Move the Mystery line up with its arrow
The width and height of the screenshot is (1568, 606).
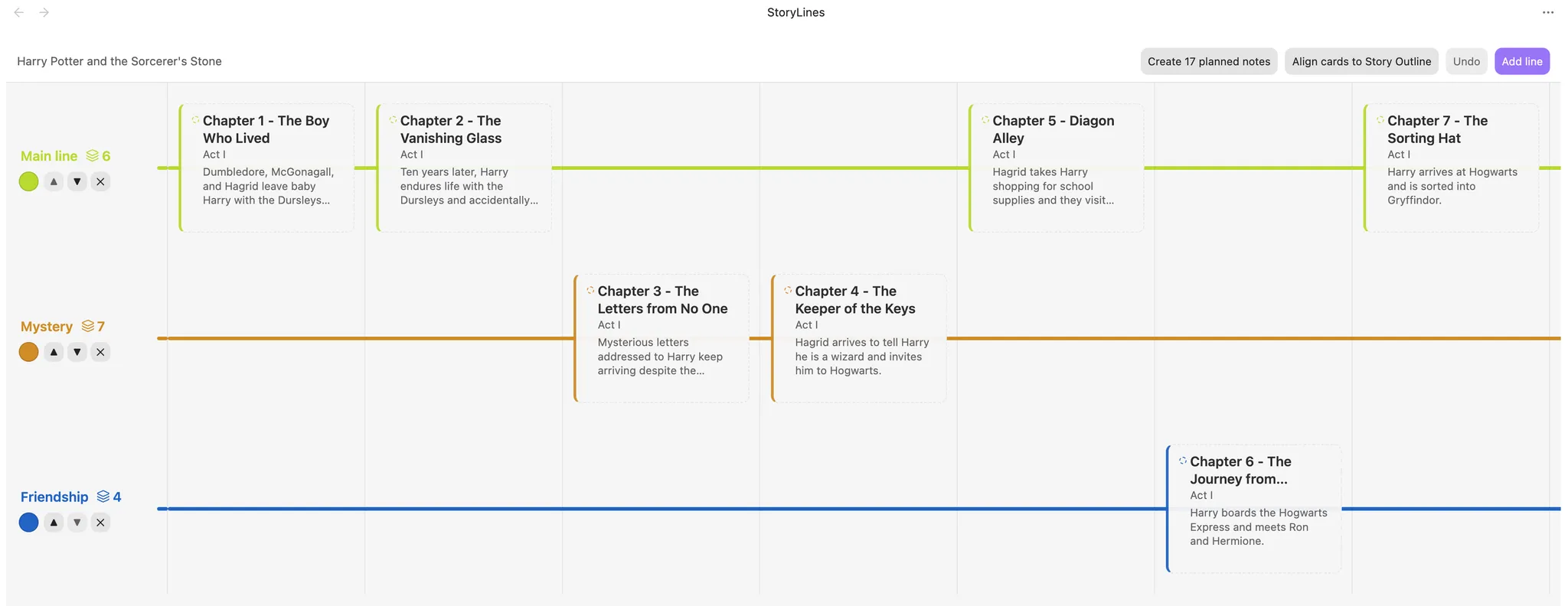tap(54, 352)
